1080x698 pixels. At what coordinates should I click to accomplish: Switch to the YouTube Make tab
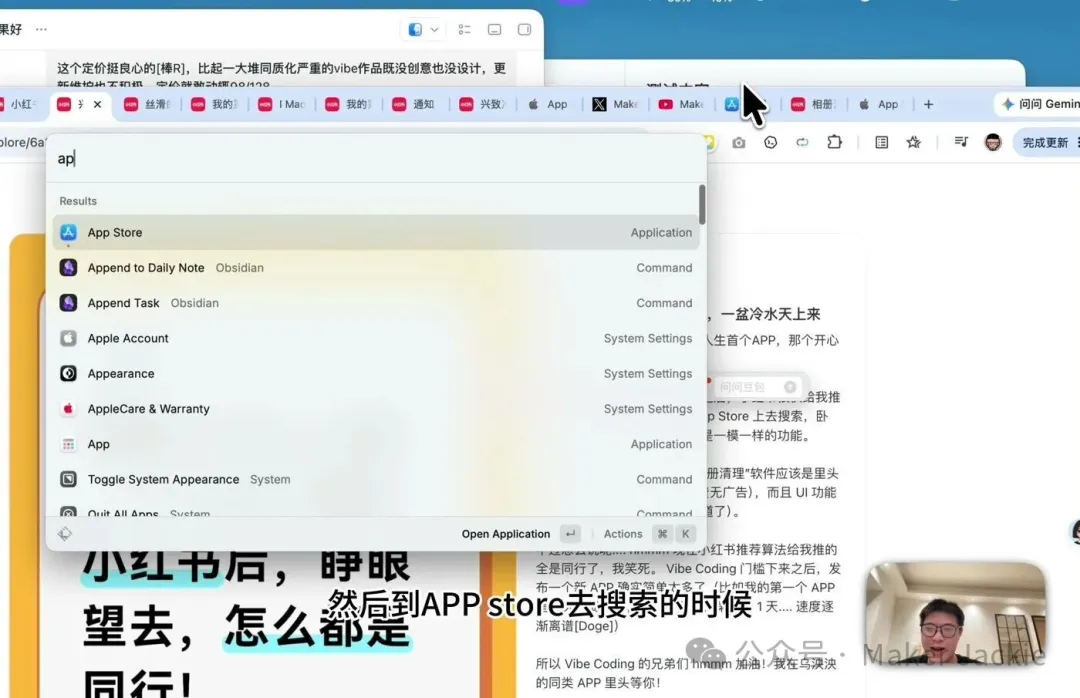pyautogui.click(x=682, y=104)
